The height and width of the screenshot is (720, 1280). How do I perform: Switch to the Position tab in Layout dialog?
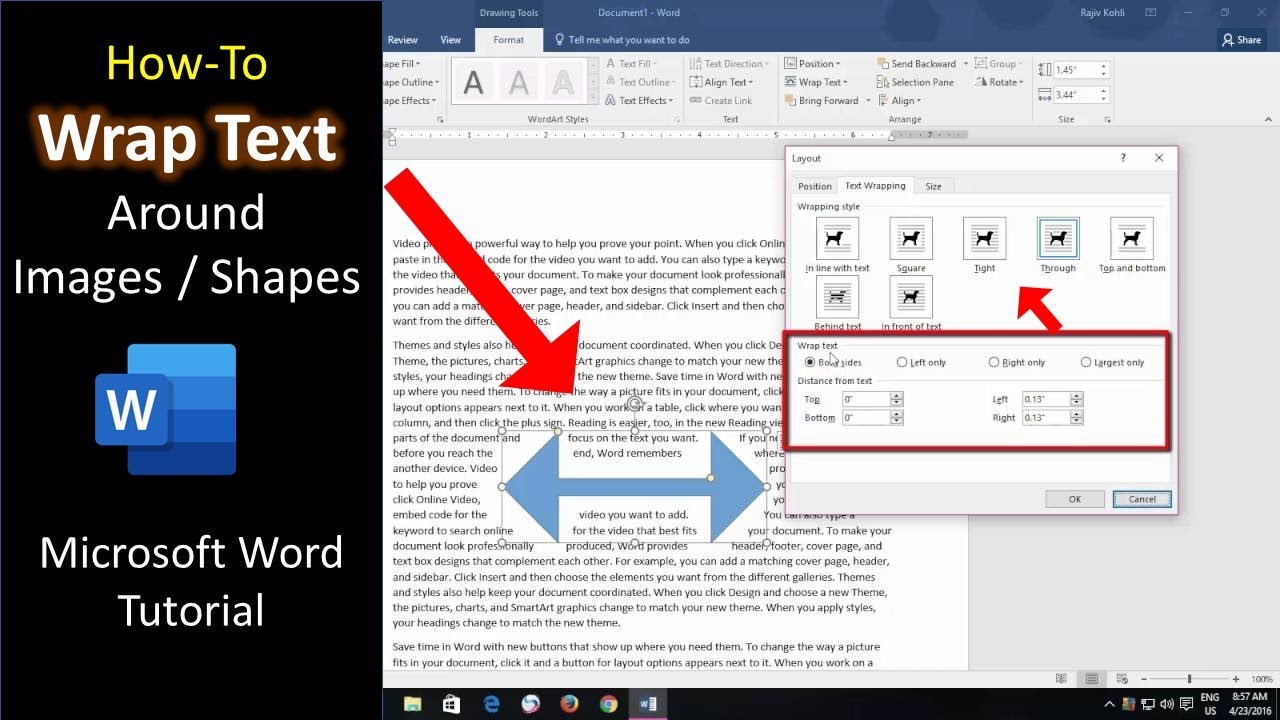(814, 186)
